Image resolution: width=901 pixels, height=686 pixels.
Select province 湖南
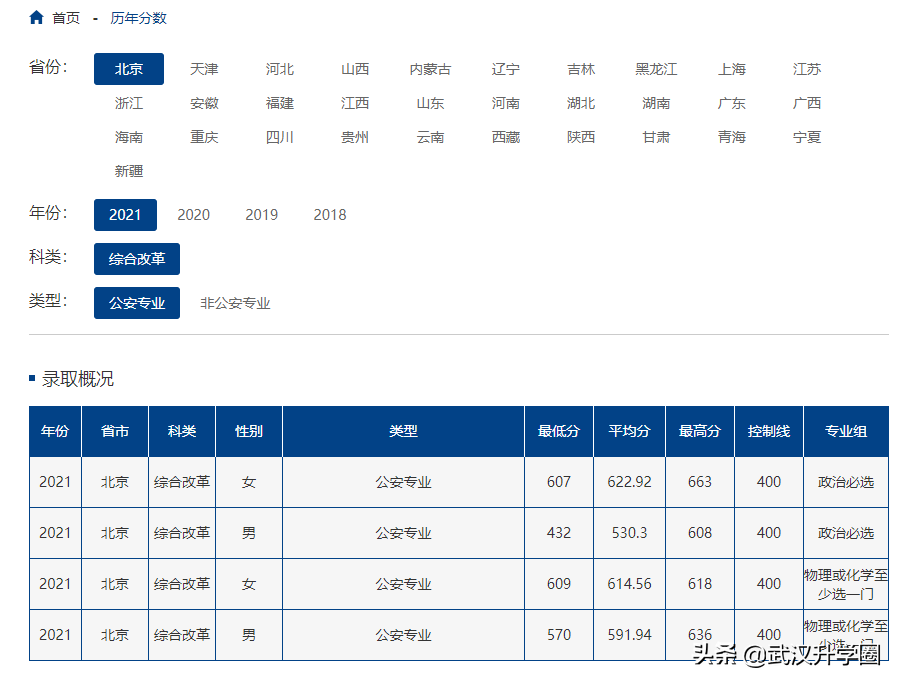(x=656, y=103)
